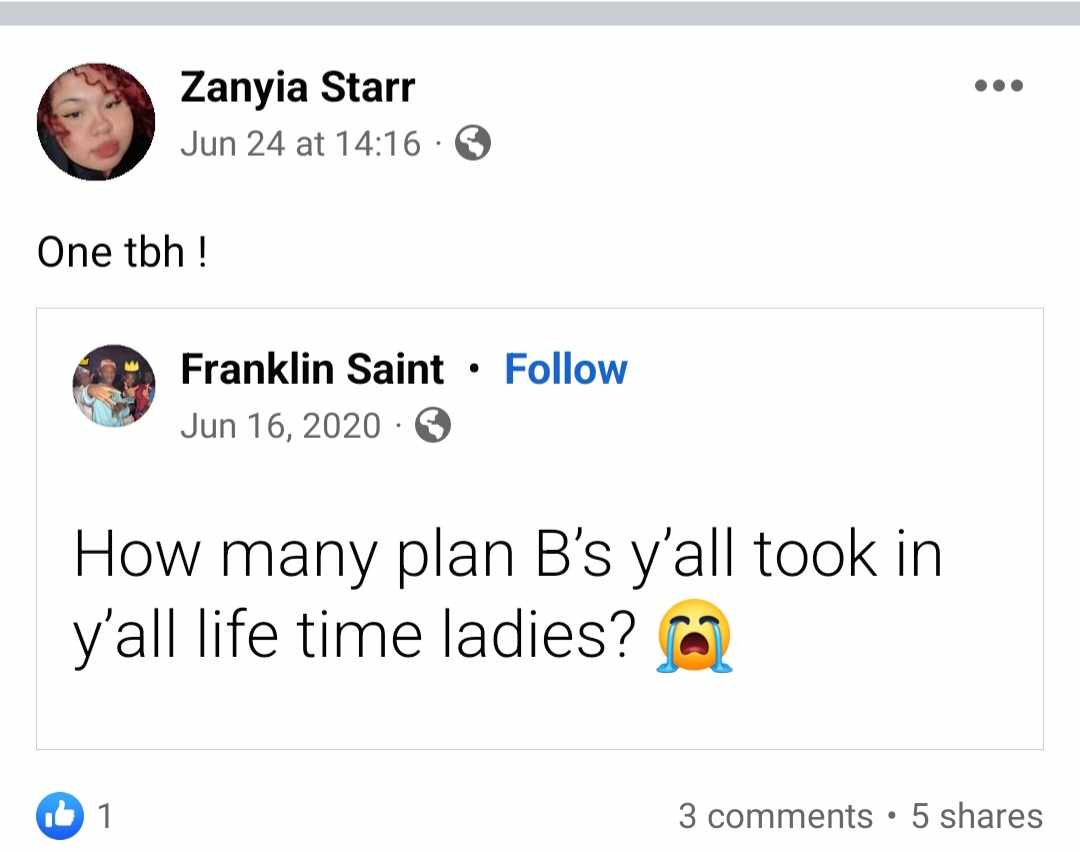Click the crying emoji in the shared post

[x=694, y=636]
